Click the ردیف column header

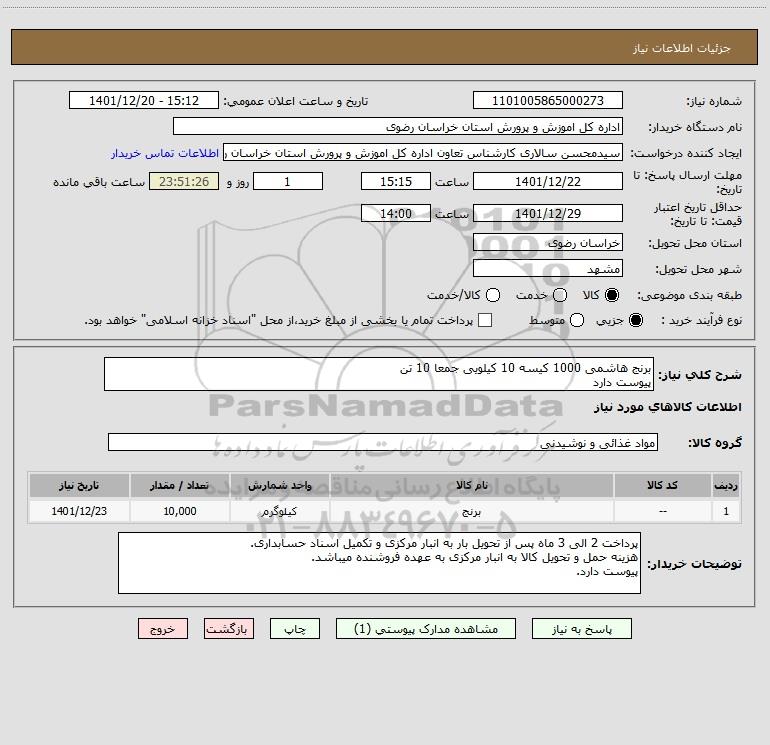(x=726, y=486)
